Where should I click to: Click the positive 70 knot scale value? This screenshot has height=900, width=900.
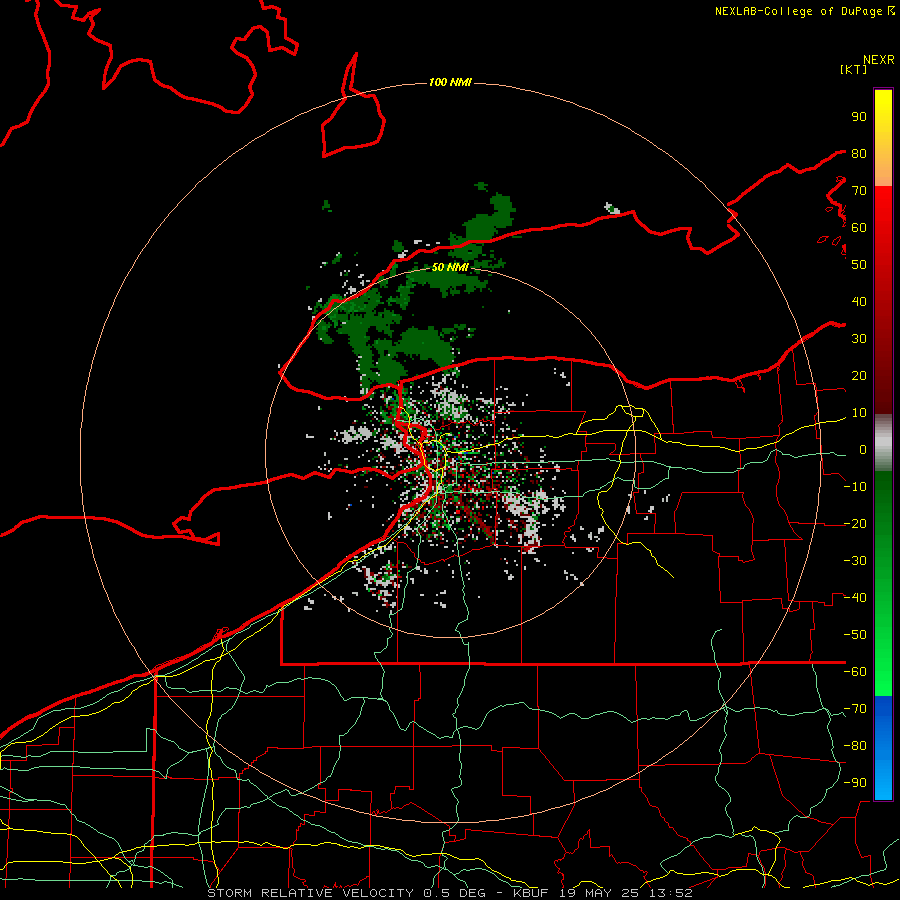pyautogui.click(x=859, y=191)
